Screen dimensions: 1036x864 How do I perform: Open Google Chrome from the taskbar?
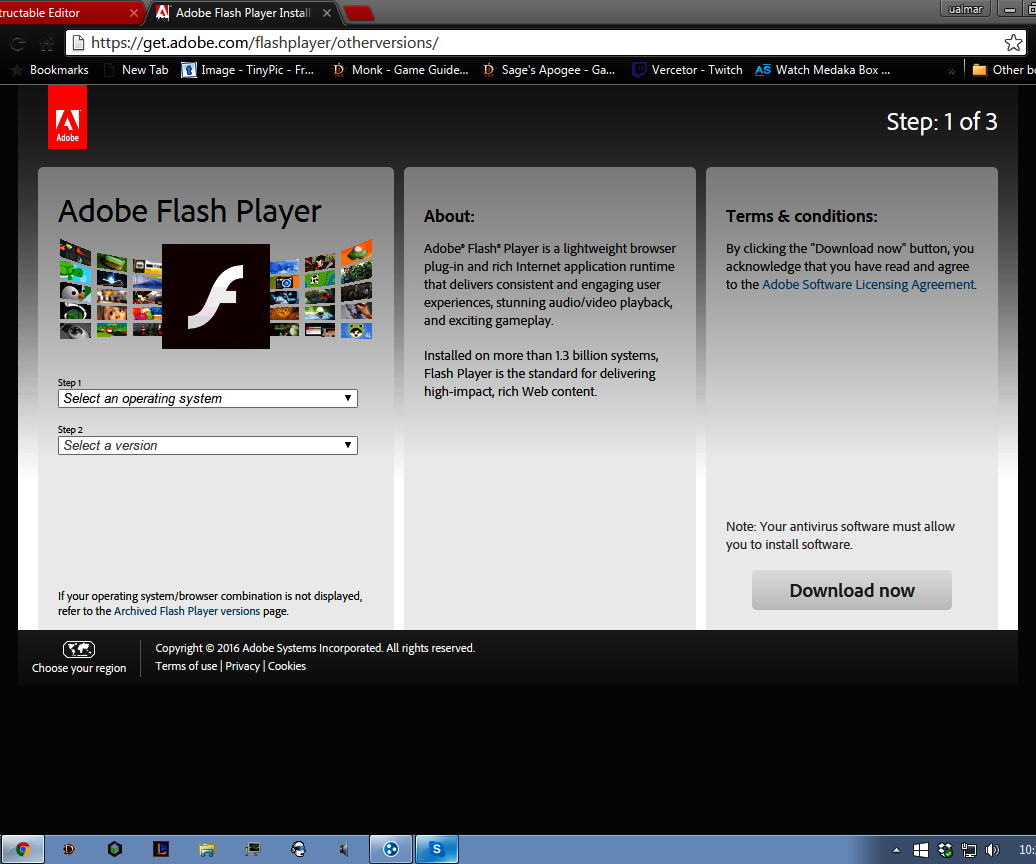pos(22,848)
